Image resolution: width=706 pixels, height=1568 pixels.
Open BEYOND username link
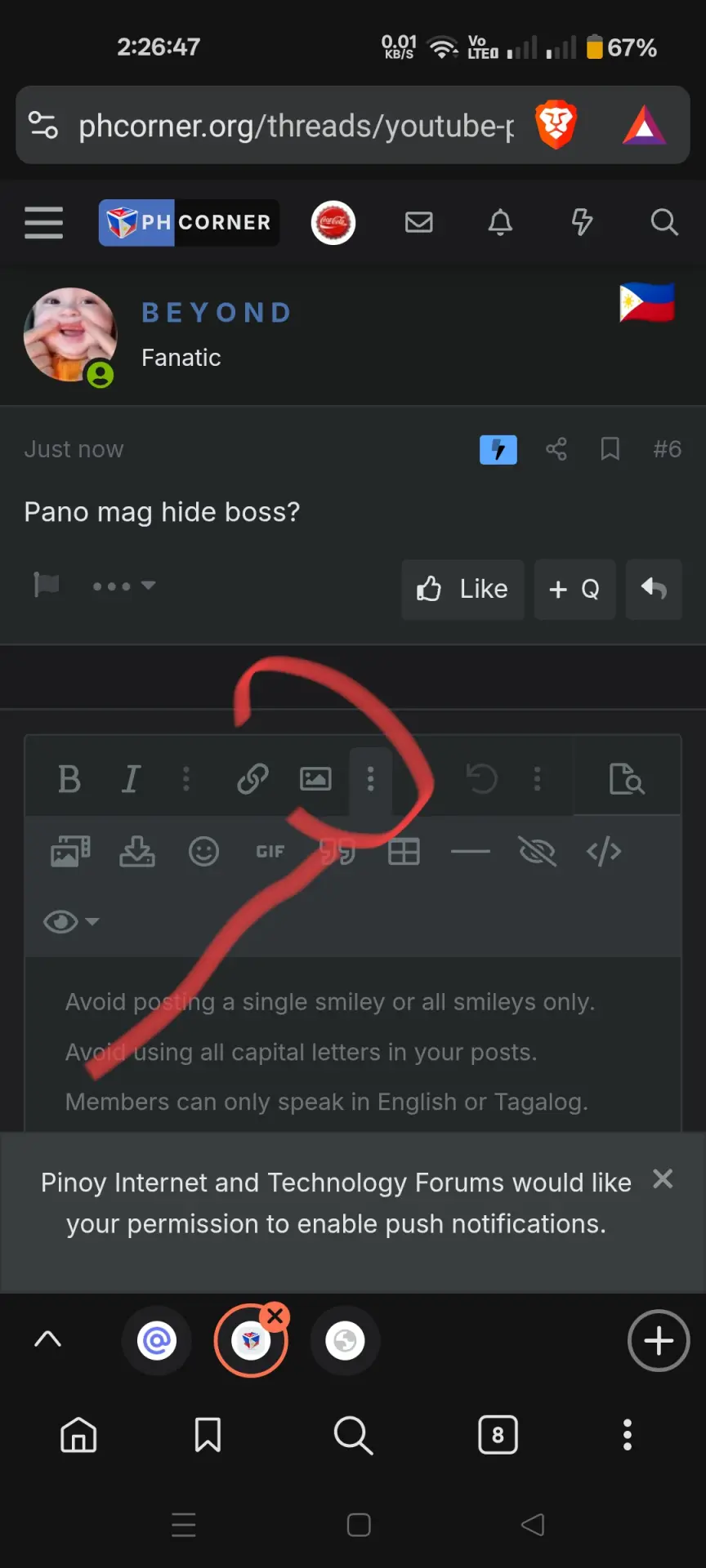[x=217, y=313]
